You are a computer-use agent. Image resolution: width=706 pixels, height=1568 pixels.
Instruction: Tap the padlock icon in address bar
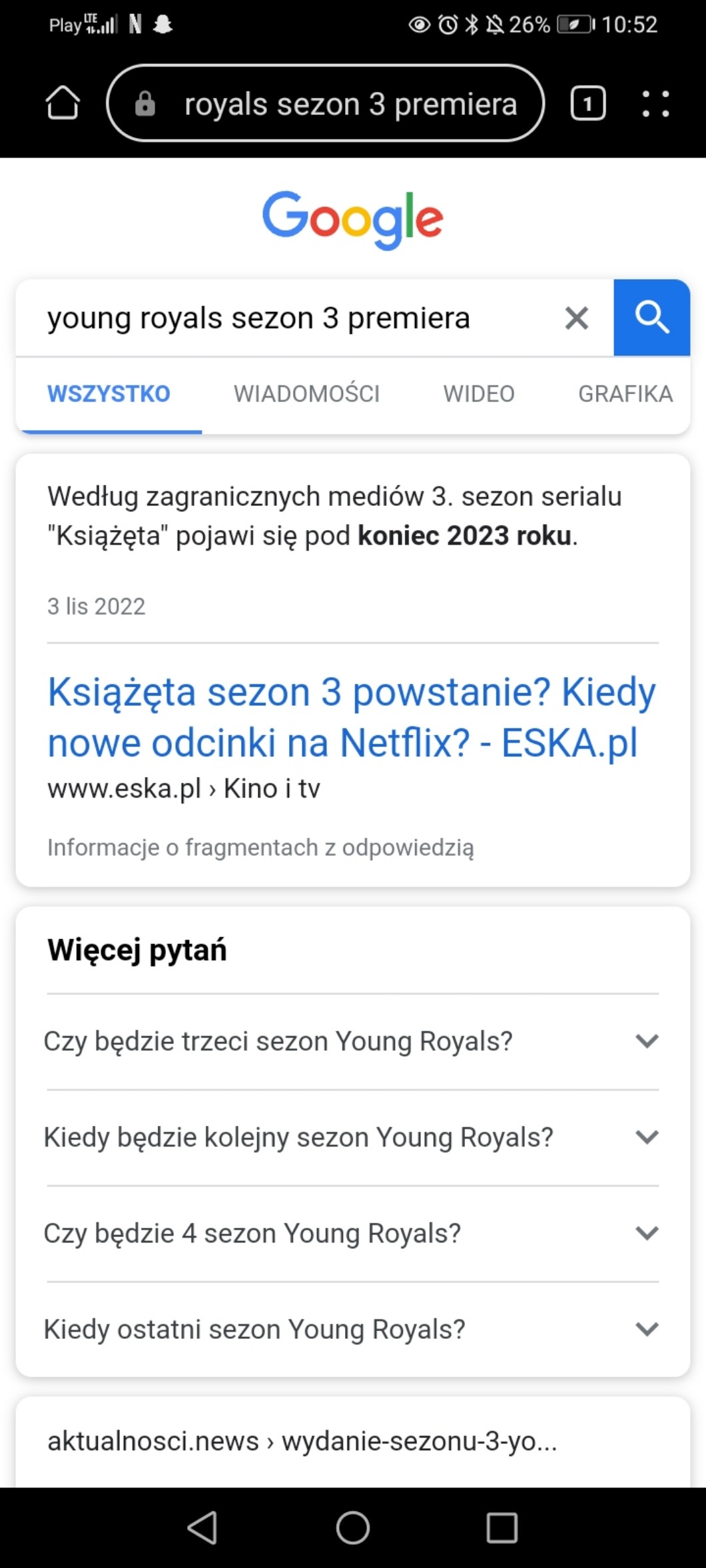pyautogui.click(x=145, y=104)
